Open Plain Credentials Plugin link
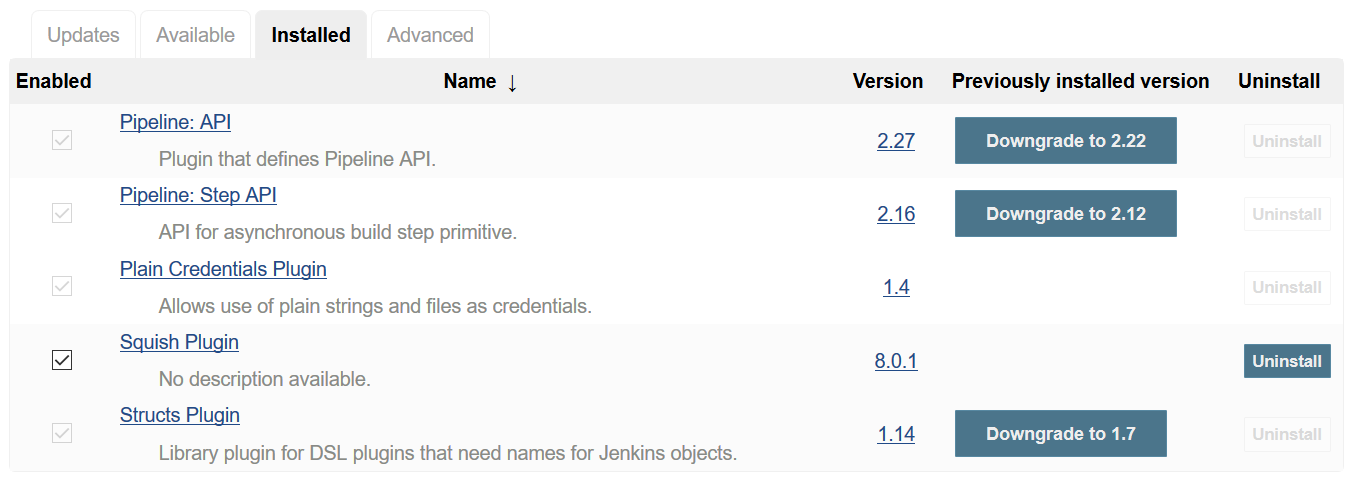 223,269
